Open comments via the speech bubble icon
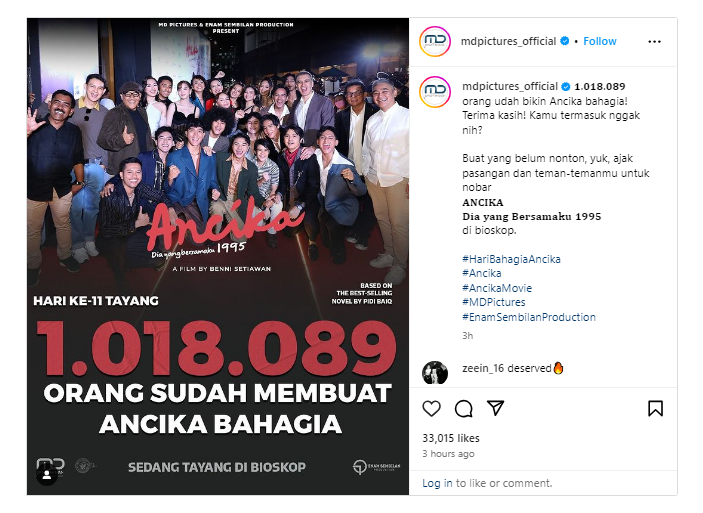Viewport: 703px width, 513px height. click(x=464, y=409)
